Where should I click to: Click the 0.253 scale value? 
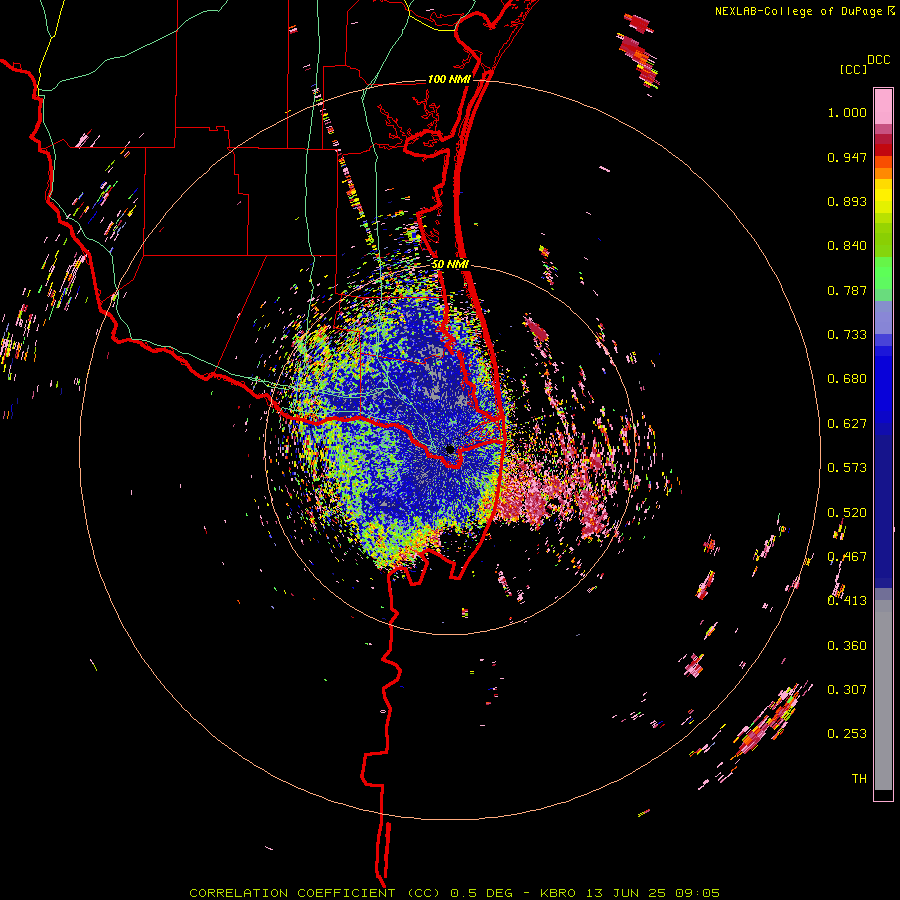click(x=847, y=734)
